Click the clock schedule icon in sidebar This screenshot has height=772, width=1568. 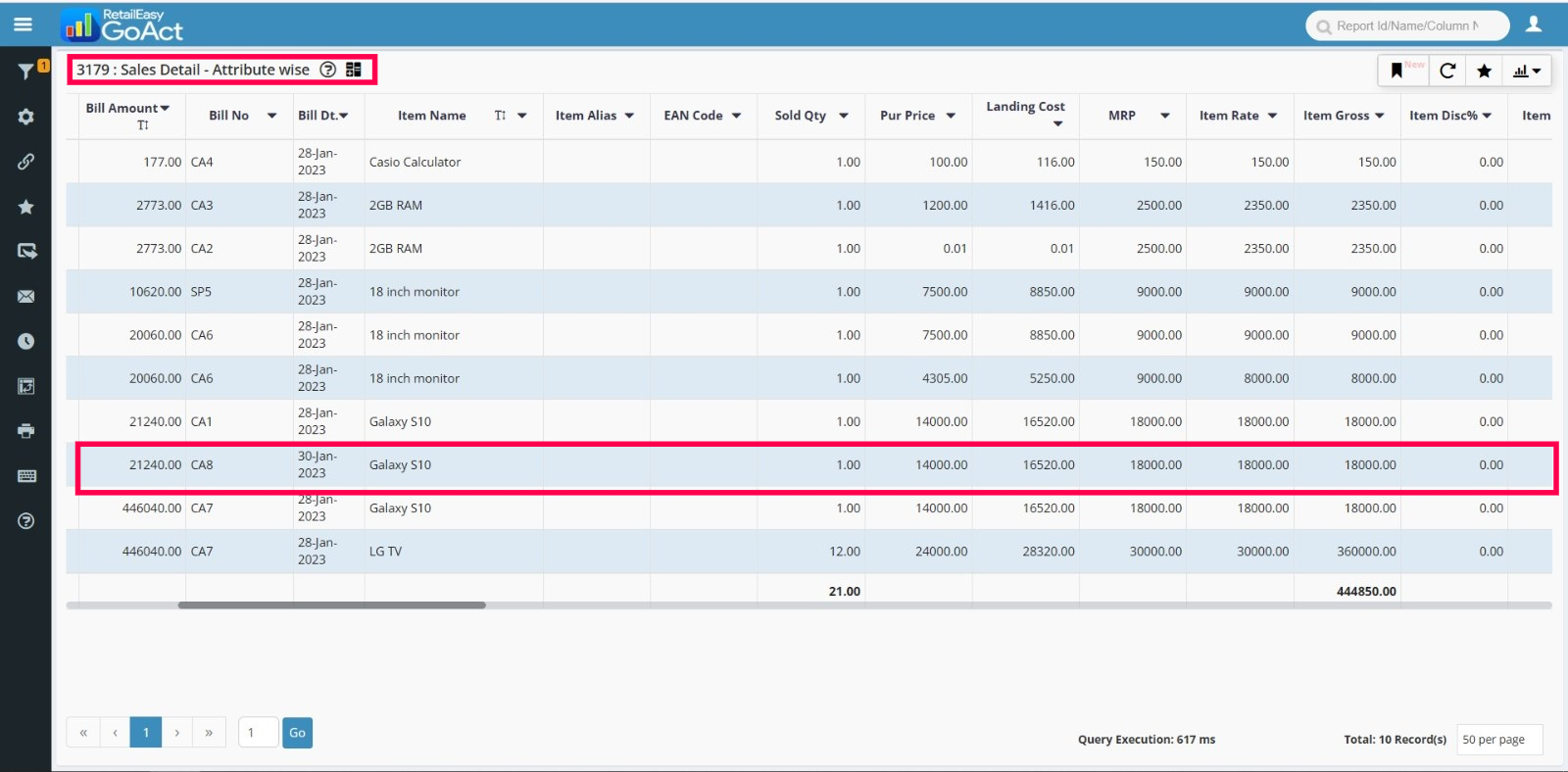click(x=26, y=341)
